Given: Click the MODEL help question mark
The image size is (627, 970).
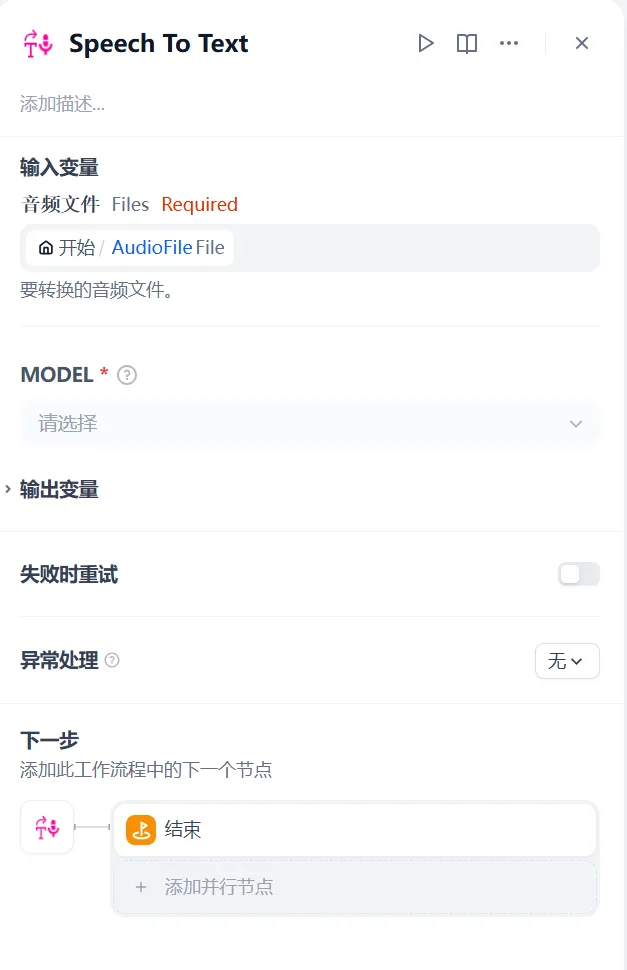Looking at the screenshot, I should pos(127,374).
